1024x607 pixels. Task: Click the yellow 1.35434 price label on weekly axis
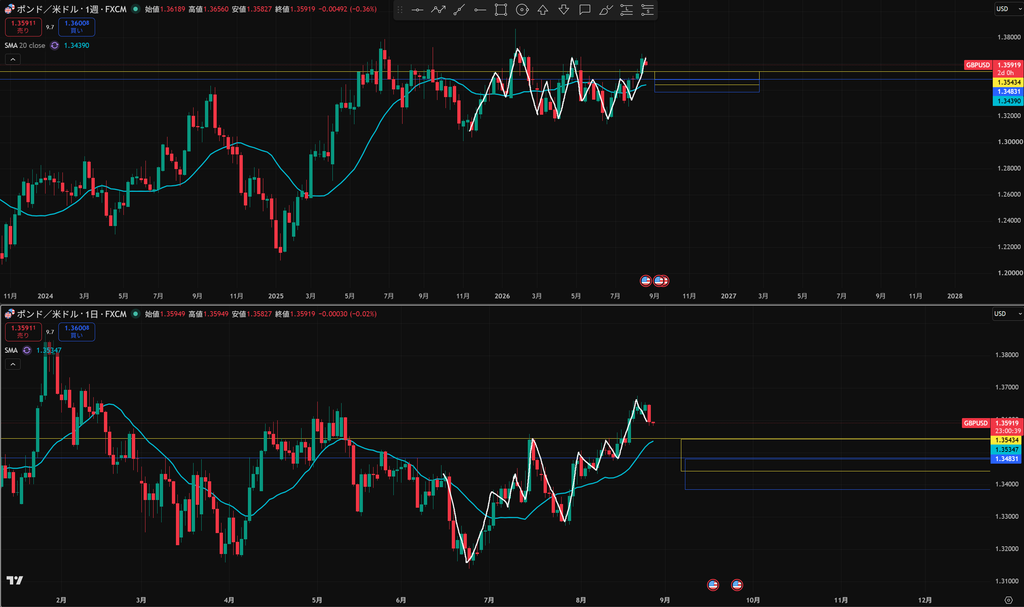(1008, 82)
